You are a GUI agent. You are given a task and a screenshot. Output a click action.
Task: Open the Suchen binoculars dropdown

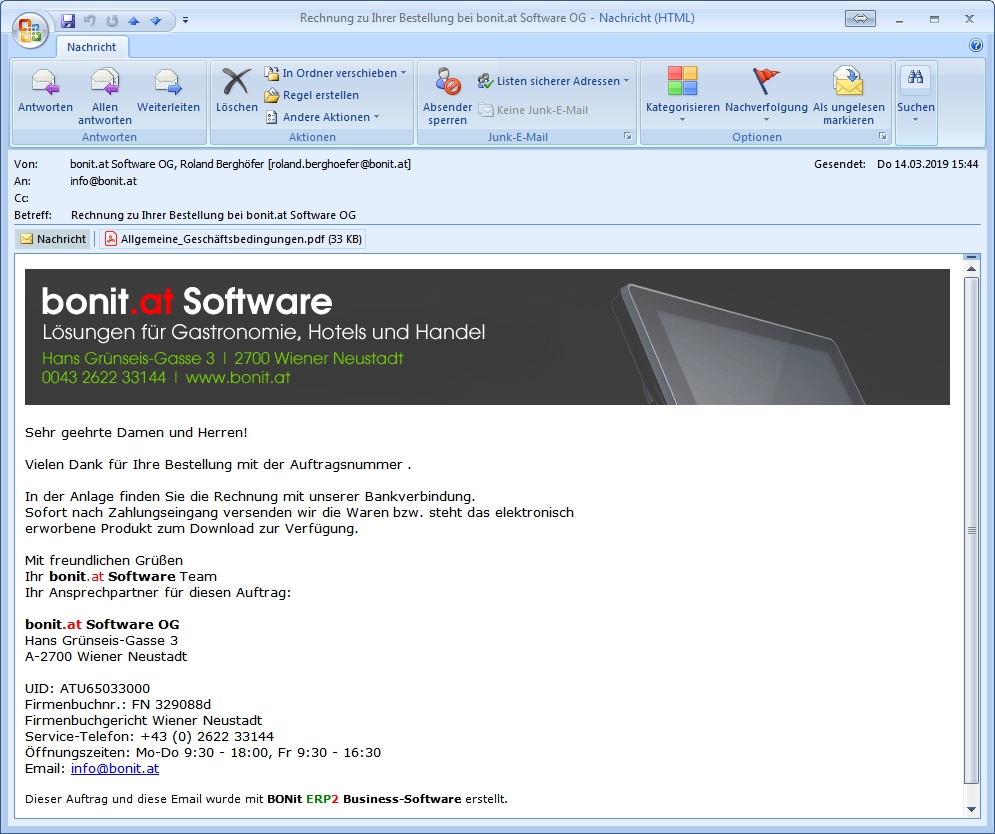click(916, 94)
